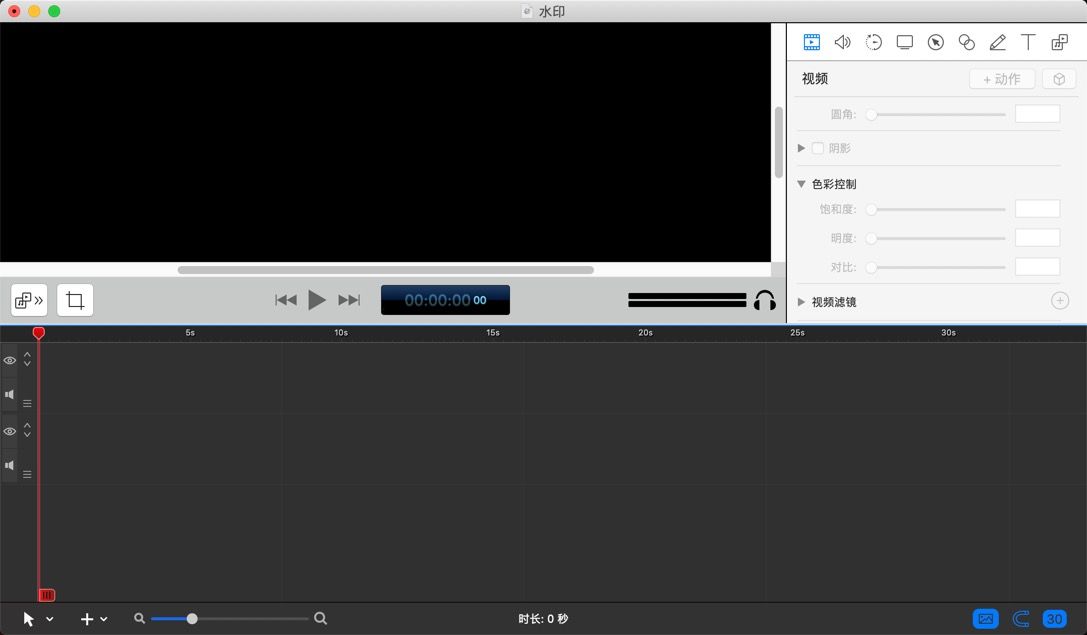Open the Screen Recording properties icon
Viewport: 1087px width, 635px height.
(x=905, y=42)
